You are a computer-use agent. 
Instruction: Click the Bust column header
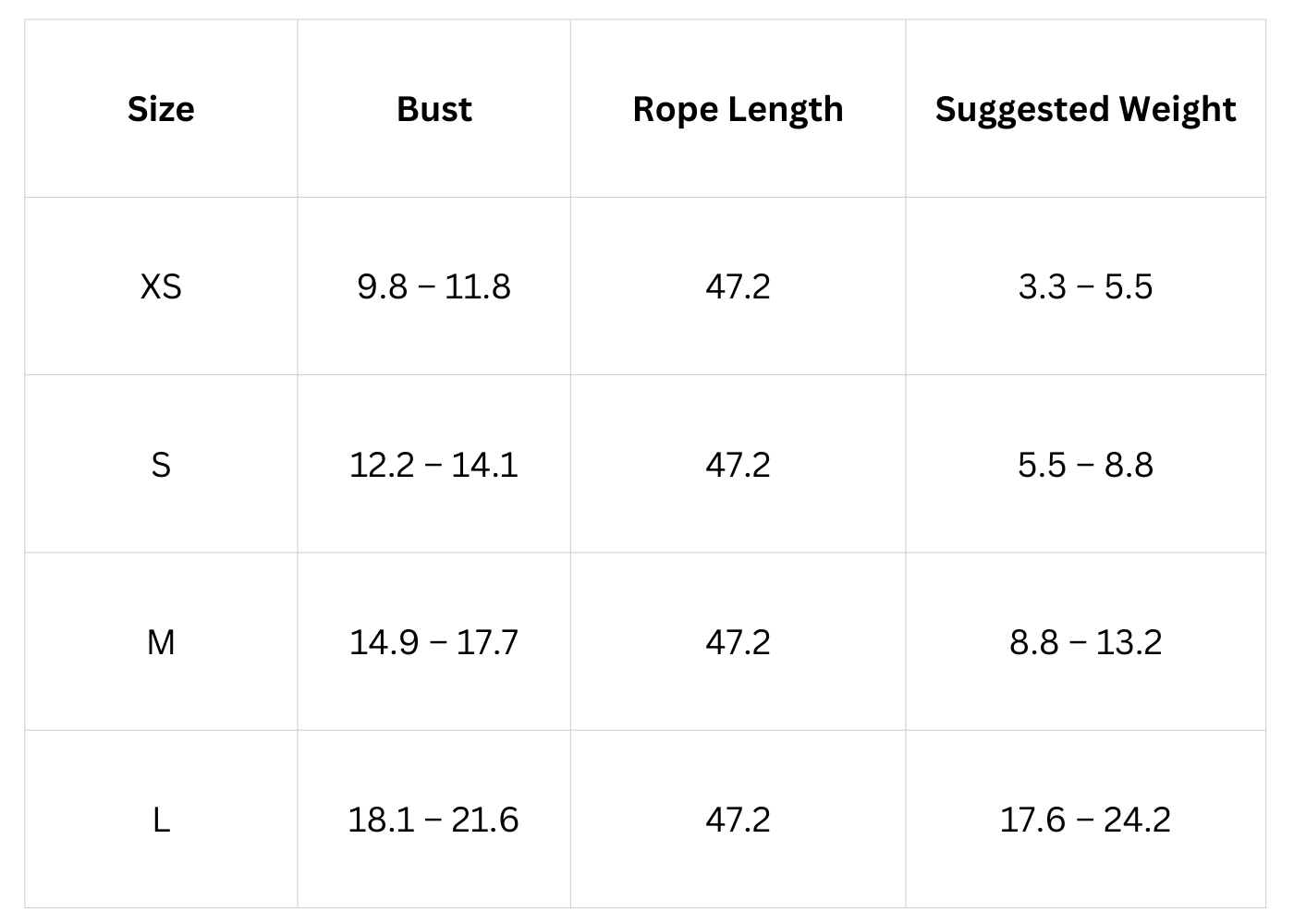click(433, 109)
